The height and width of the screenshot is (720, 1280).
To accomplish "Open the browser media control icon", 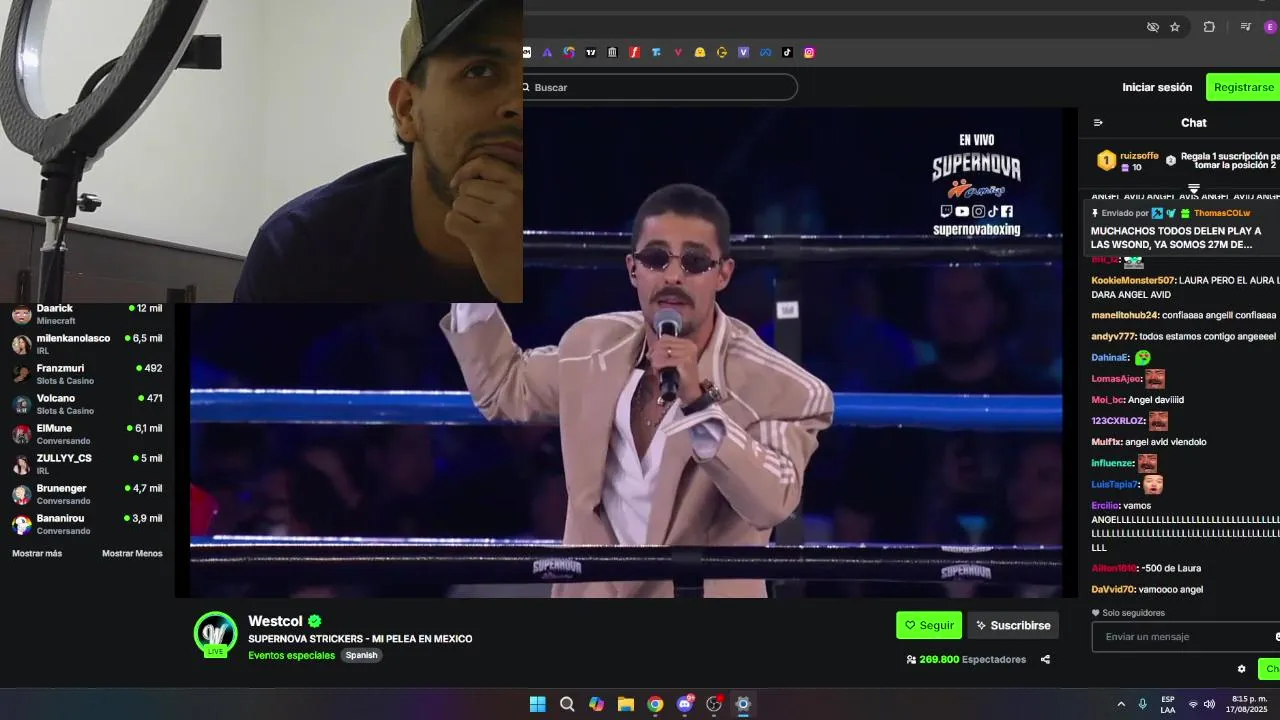I will [x=1245, y=27].
